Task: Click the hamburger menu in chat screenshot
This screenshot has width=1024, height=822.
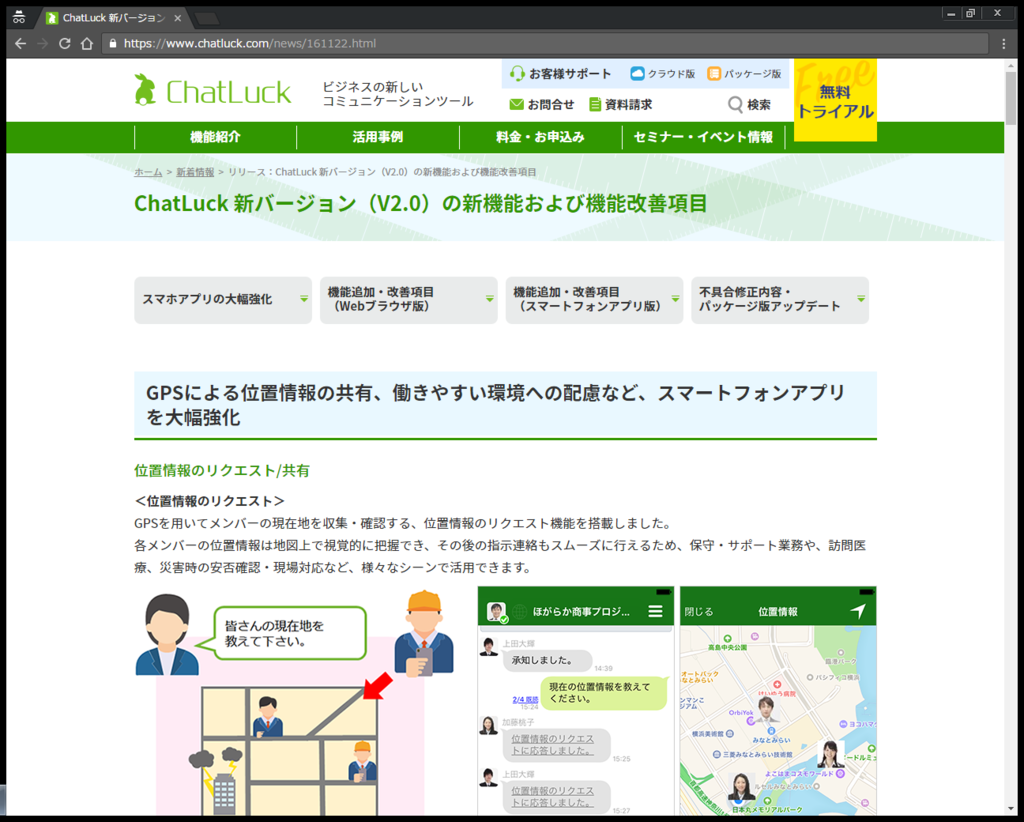Action: pos(655,611)
